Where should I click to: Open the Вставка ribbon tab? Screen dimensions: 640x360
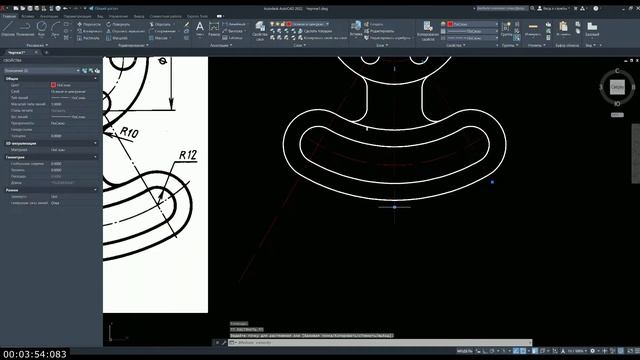pyautogui.click(x=28, y=16)
